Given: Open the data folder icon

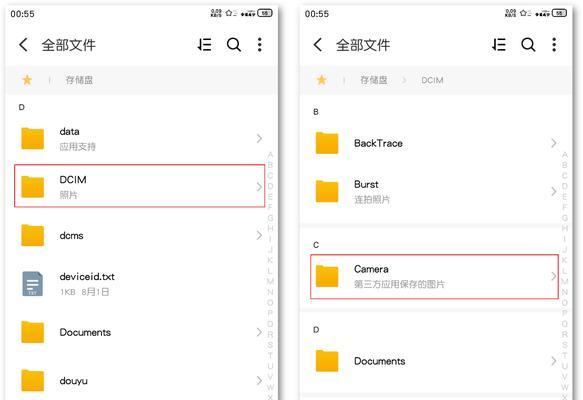Looking at the screenshot, I should 33,138.
